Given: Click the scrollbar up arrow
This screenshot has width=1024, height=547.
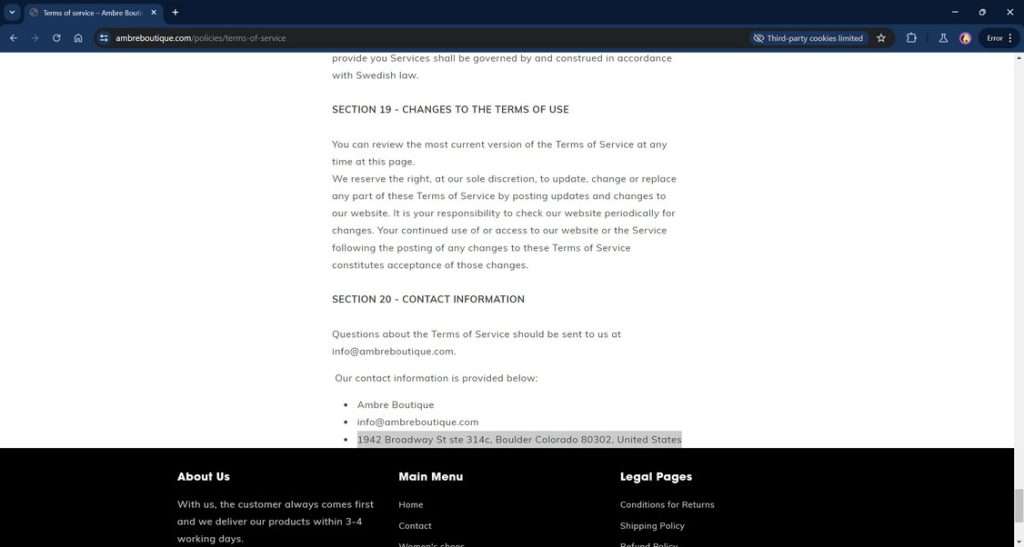Looking at the screenshot, I should click(1019, 58).
